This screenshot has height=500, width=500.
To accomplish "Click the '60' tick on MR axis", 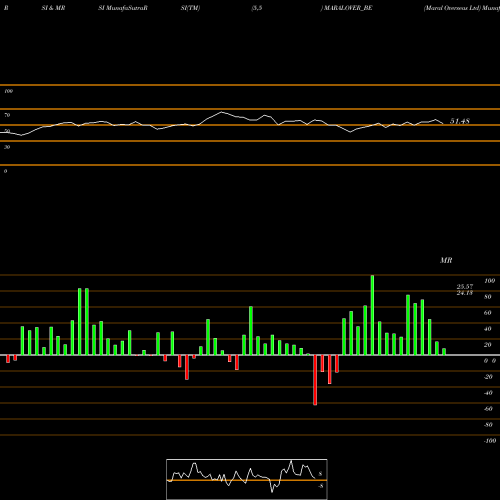I will point(488,313).
